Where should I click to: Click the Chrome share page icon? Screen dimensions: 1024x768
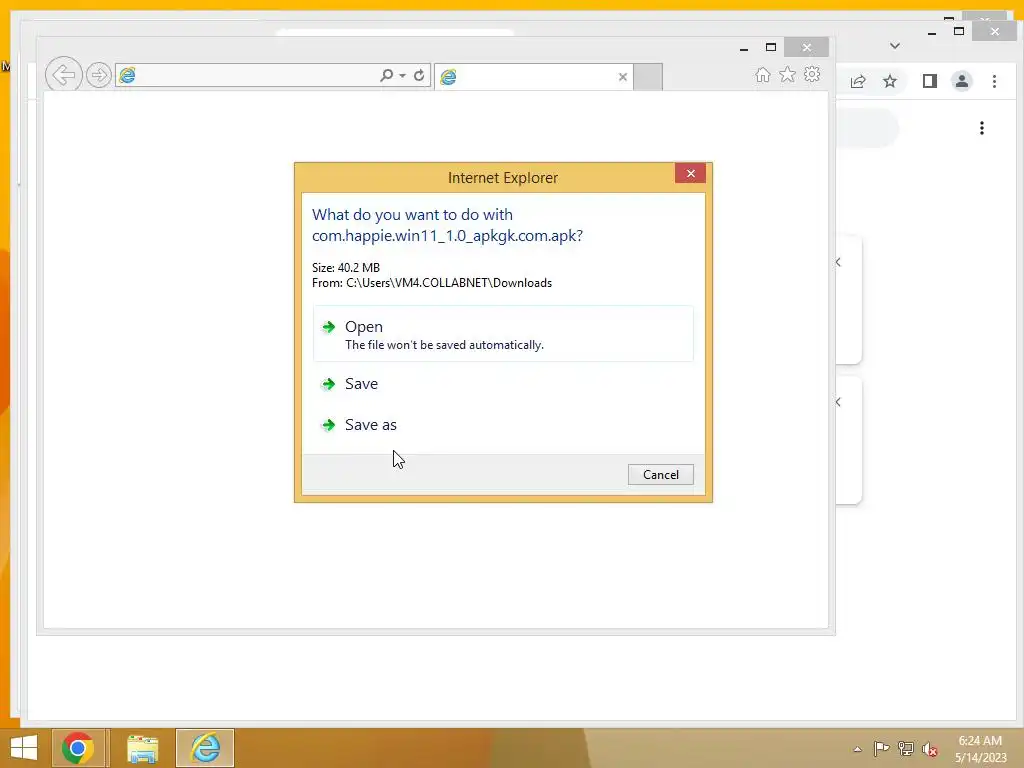(x=858, y=82)
